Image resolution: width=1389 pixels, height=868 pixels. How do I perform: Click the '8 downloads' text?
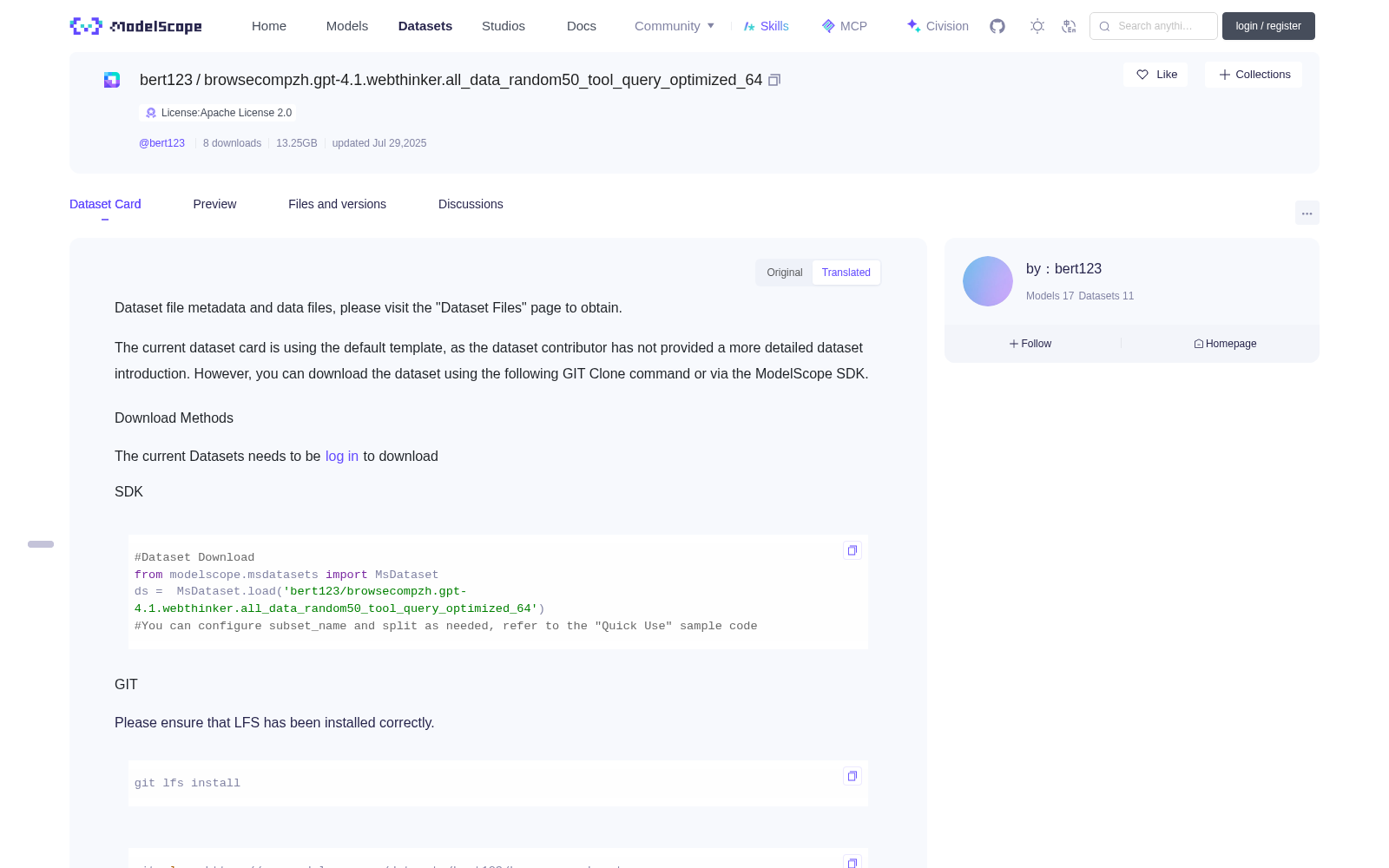[232, 143]
